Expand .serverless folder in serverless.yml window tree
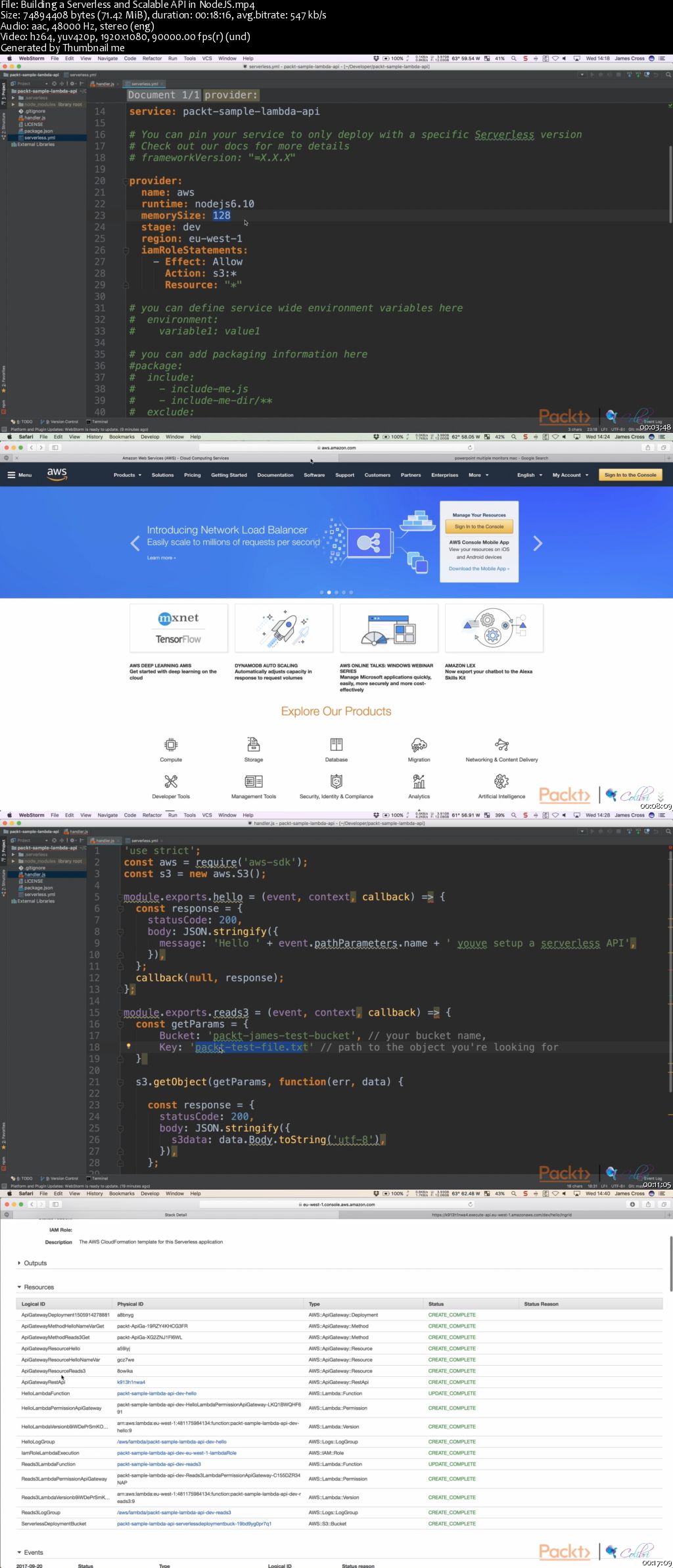This screenshot has width=673, height=1568. click(x=13, y=98)
